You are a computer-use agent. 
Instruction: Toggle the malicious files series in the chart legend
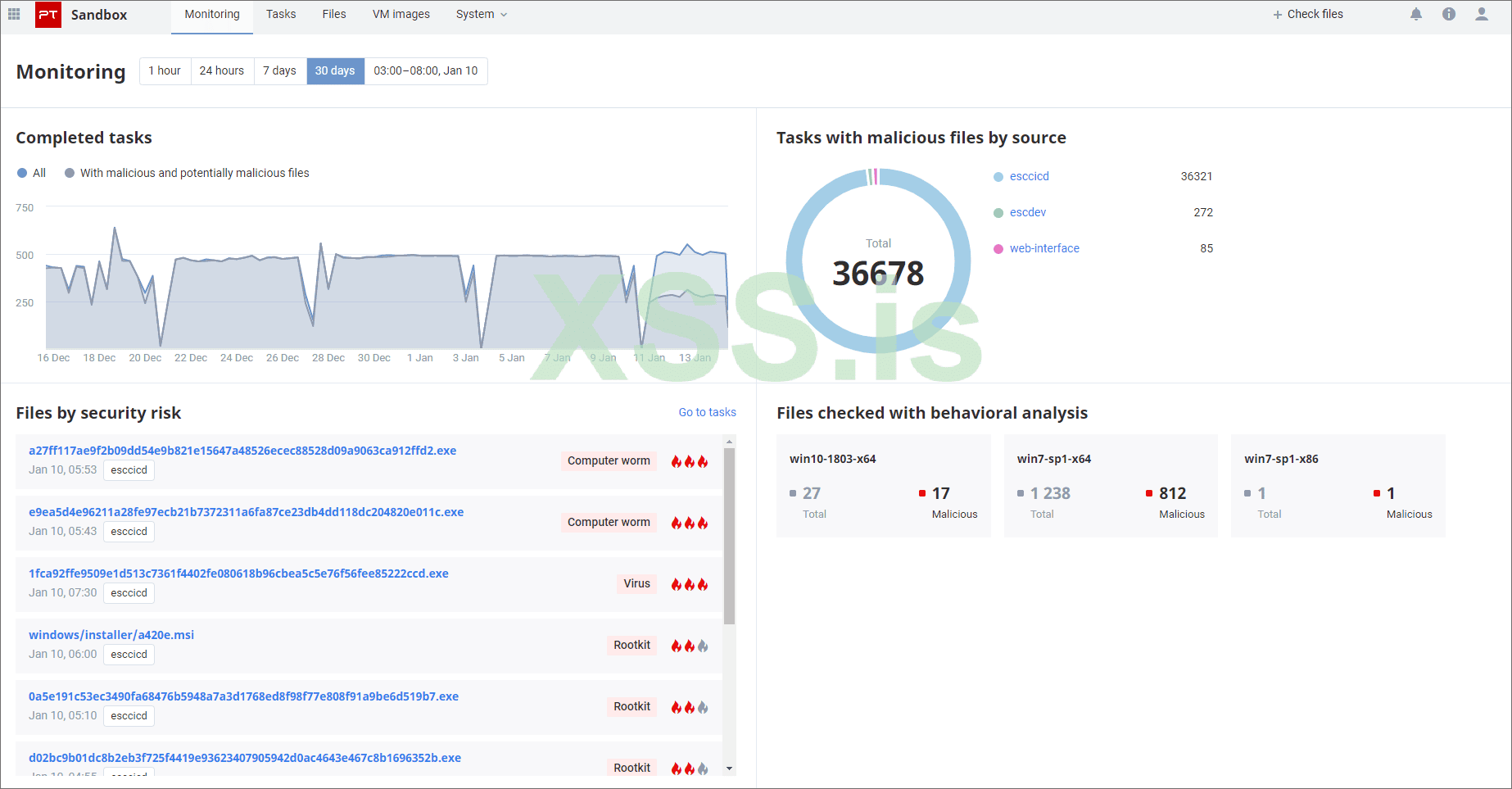point(187,173)
